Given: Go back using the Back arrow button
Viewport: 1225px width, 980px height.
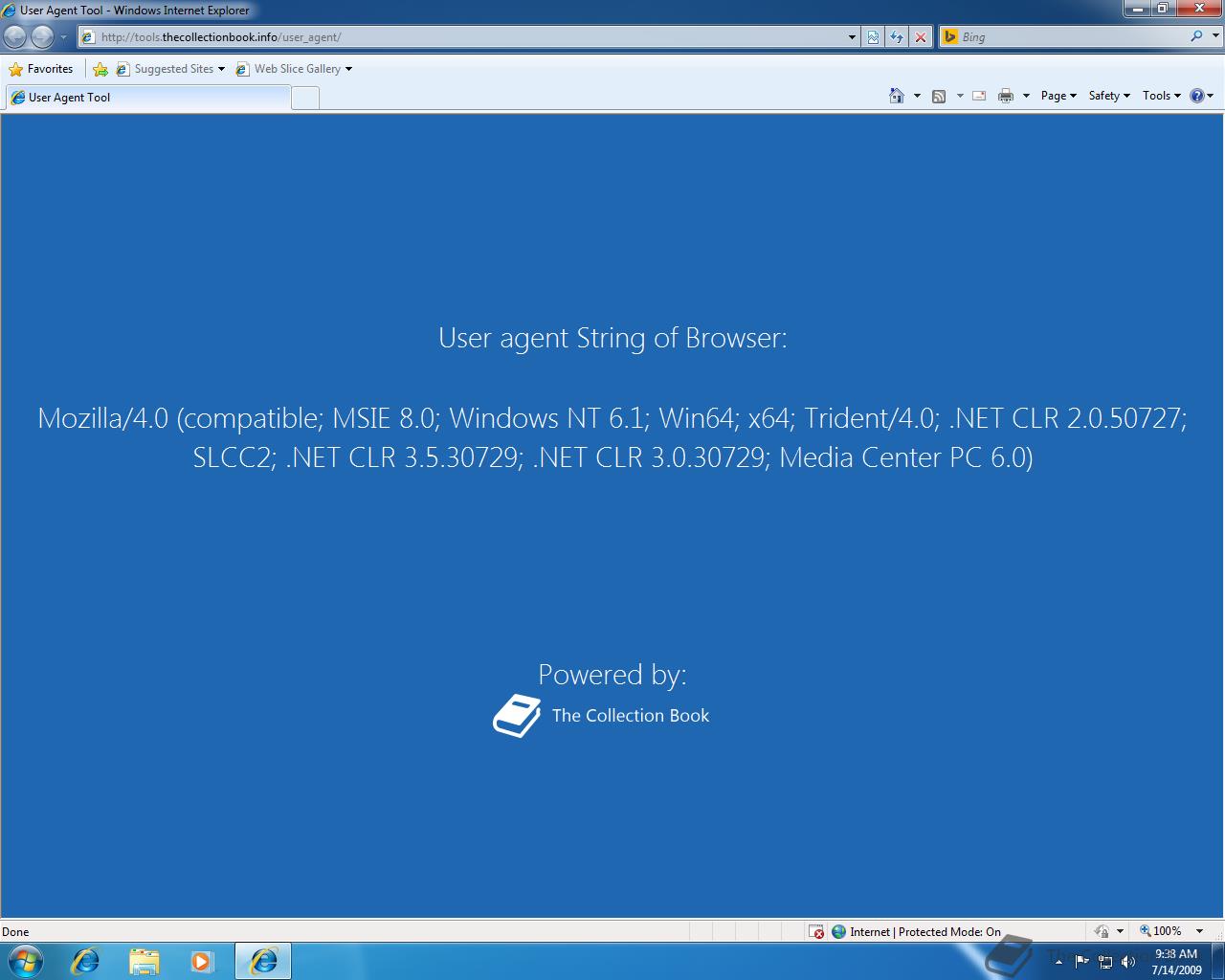Looking at the screenshot, I should [14, 36].
